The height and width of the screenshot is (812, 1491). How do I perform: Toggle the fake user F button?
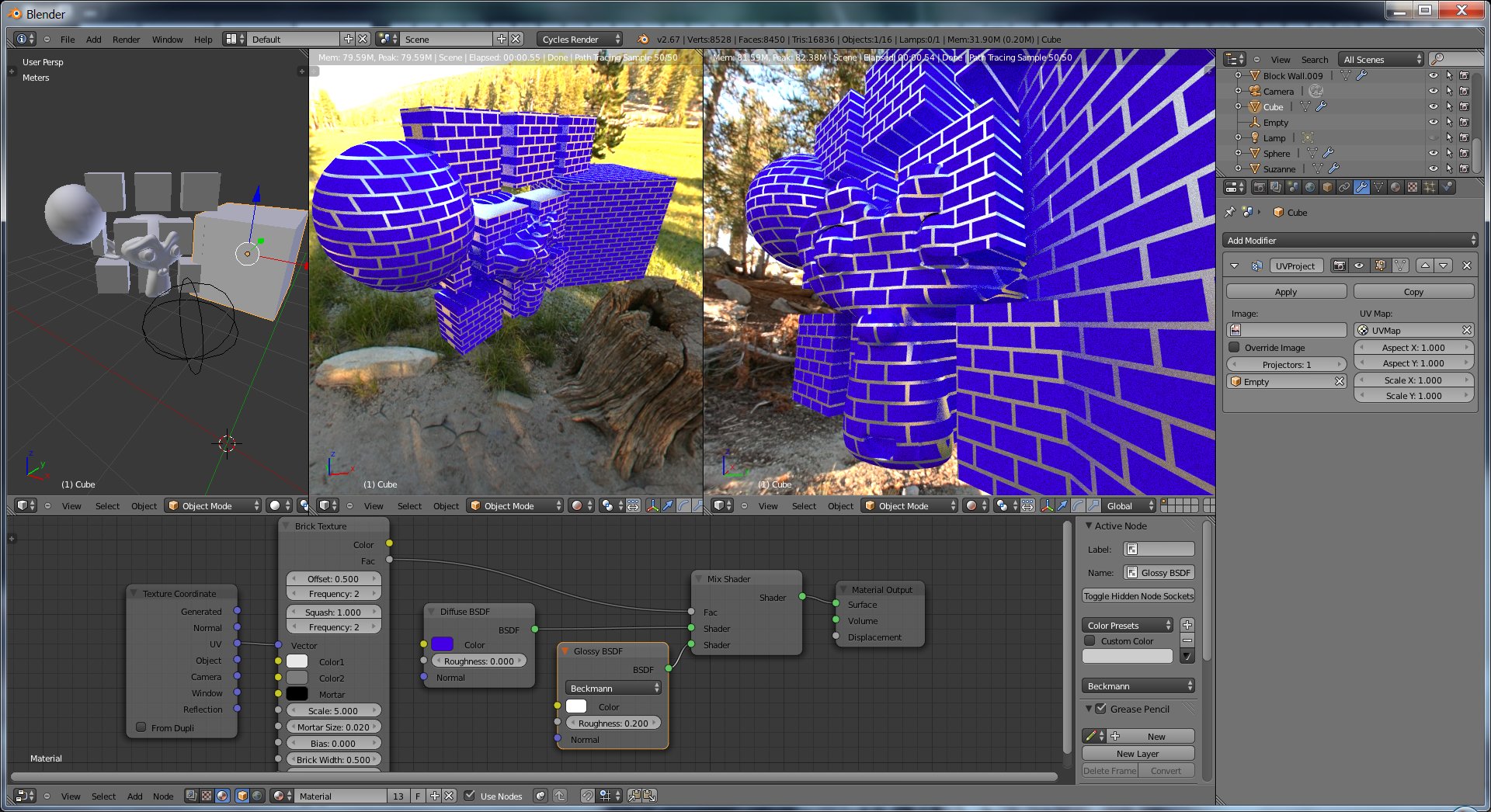coord(417,796)
